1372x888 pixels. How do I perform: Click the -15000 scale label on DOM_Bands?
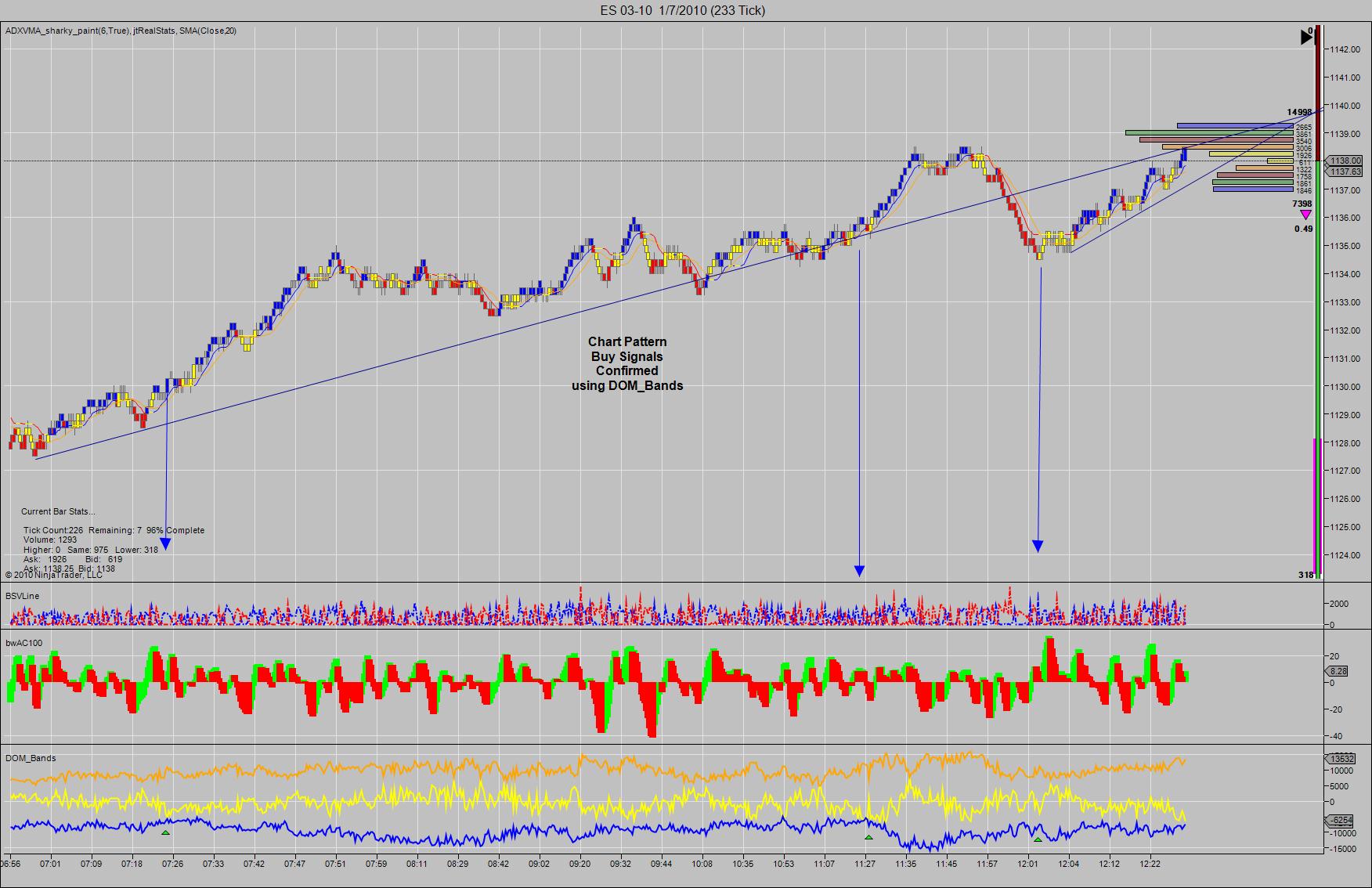coord(1342,849)
